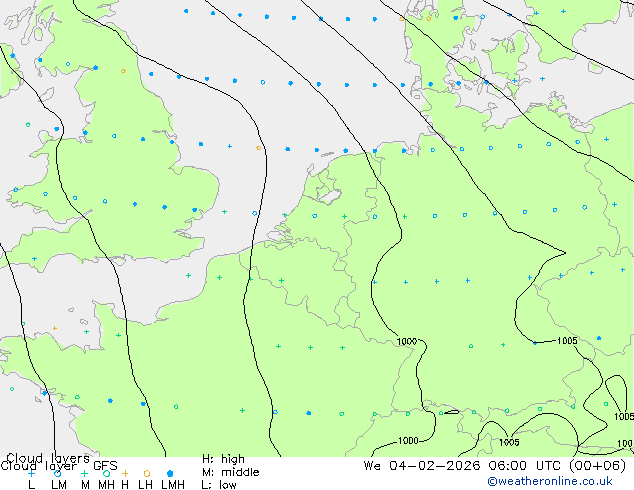Click the 'LMH' legend label text
634x490 pixels.
pos(173,485)
